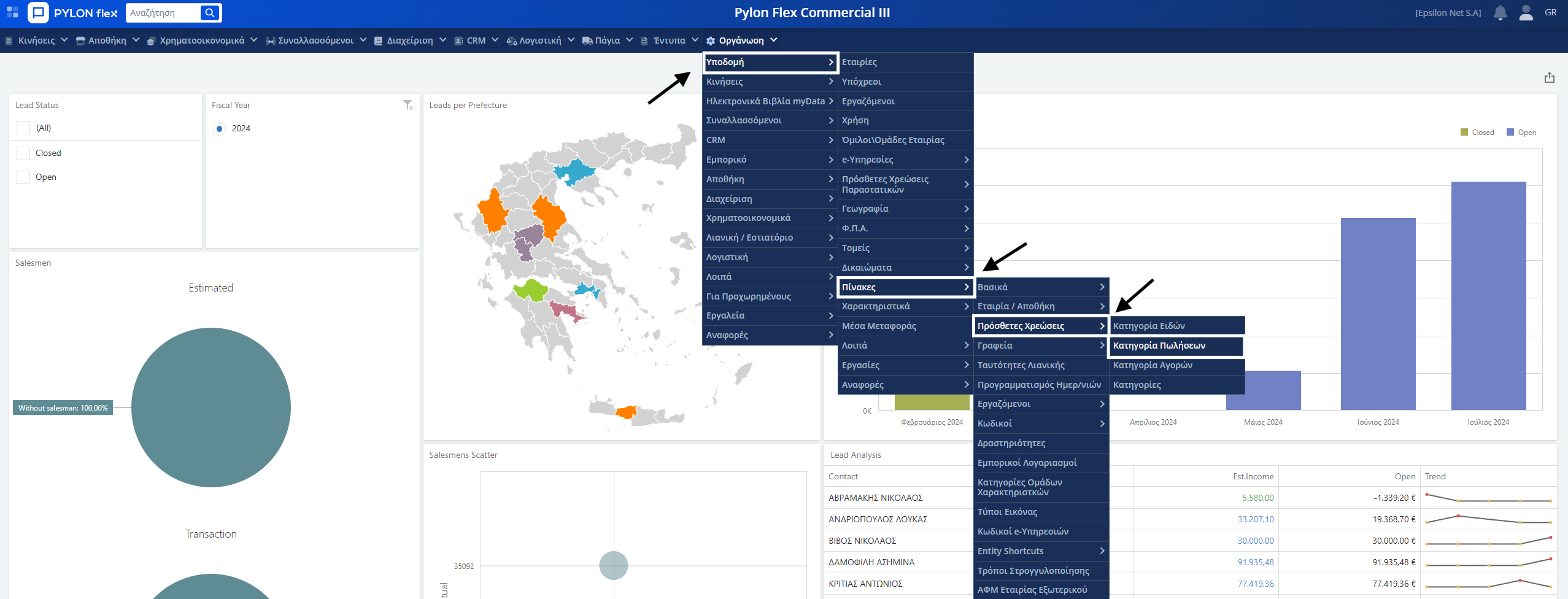
Task: Open the Ηλεκτρονικά Βιβλία myData submenu
Action: [770, 101]
